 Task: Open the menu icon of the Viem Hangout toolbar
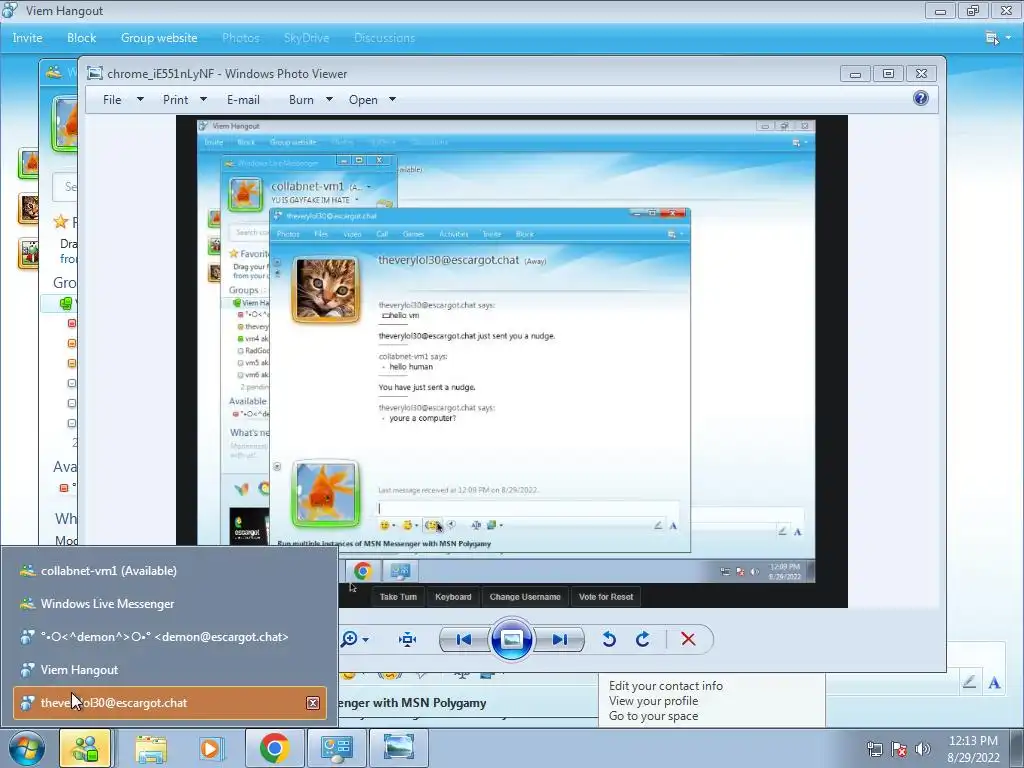[x=997, y=39]
